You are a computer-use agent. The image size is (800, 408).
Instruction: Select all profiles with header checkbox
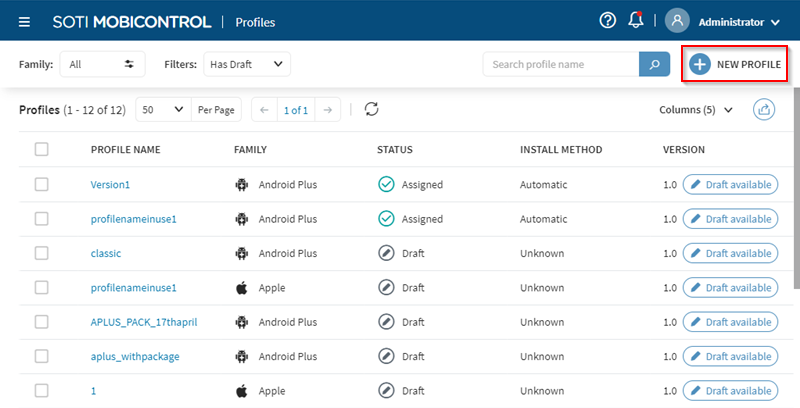tap(42, 149)
